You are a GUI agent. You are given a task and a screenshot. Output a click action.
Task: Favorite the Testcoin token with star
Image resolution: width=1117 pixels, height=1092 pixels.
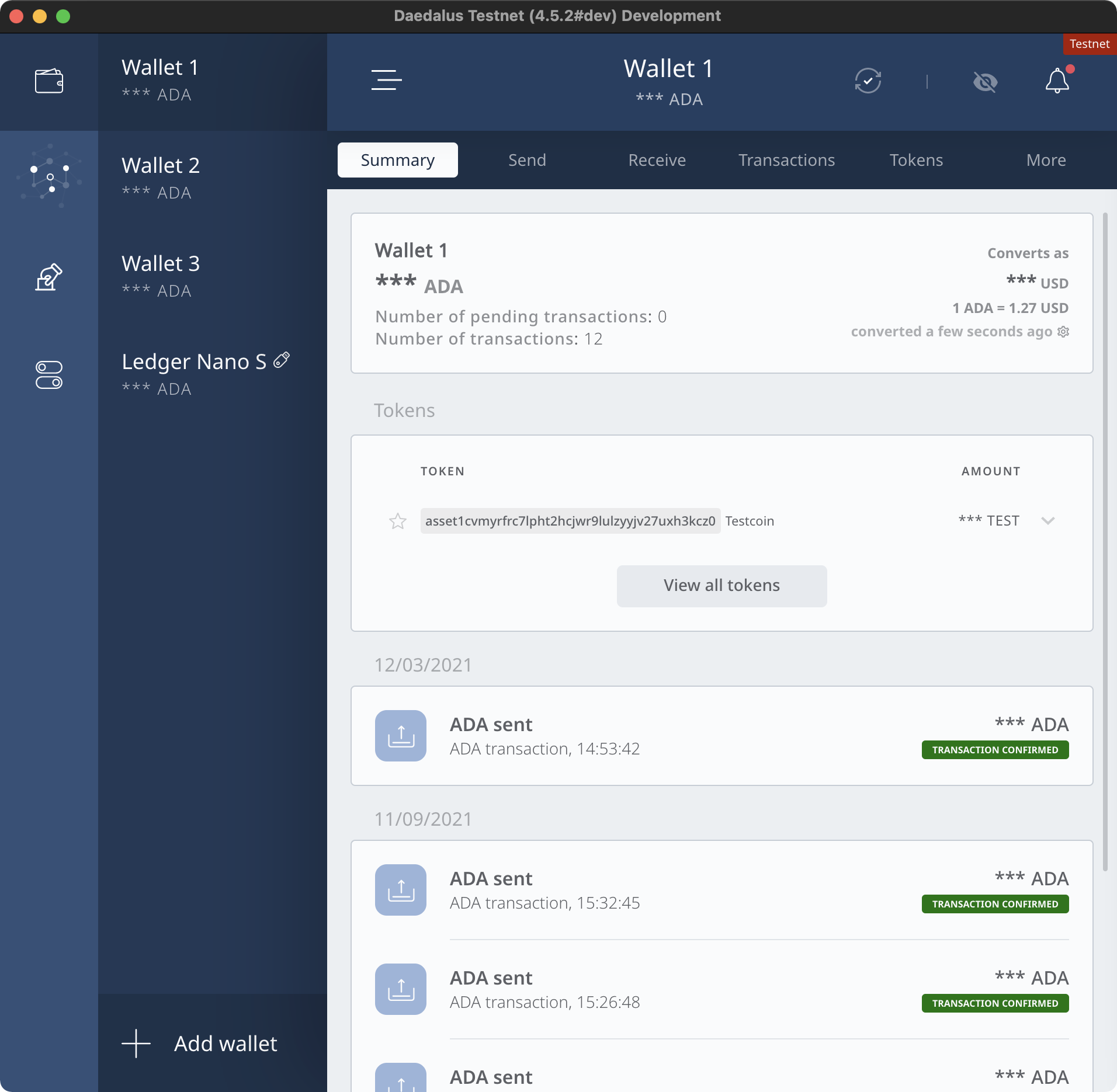(398, 521)
